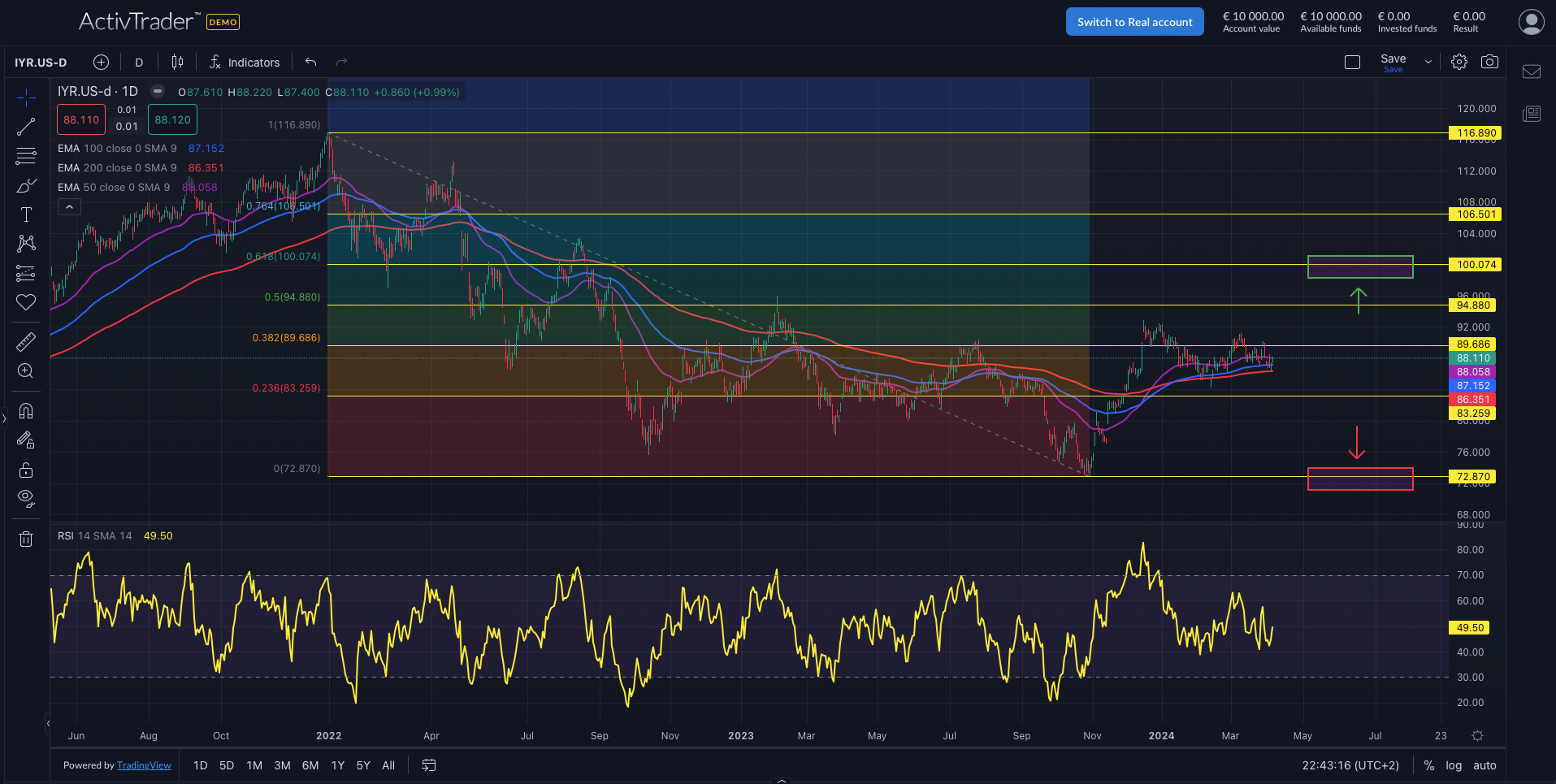Activate the magnet snapping tool
The image size is (1556, 784).
click(x=26, y=410)
